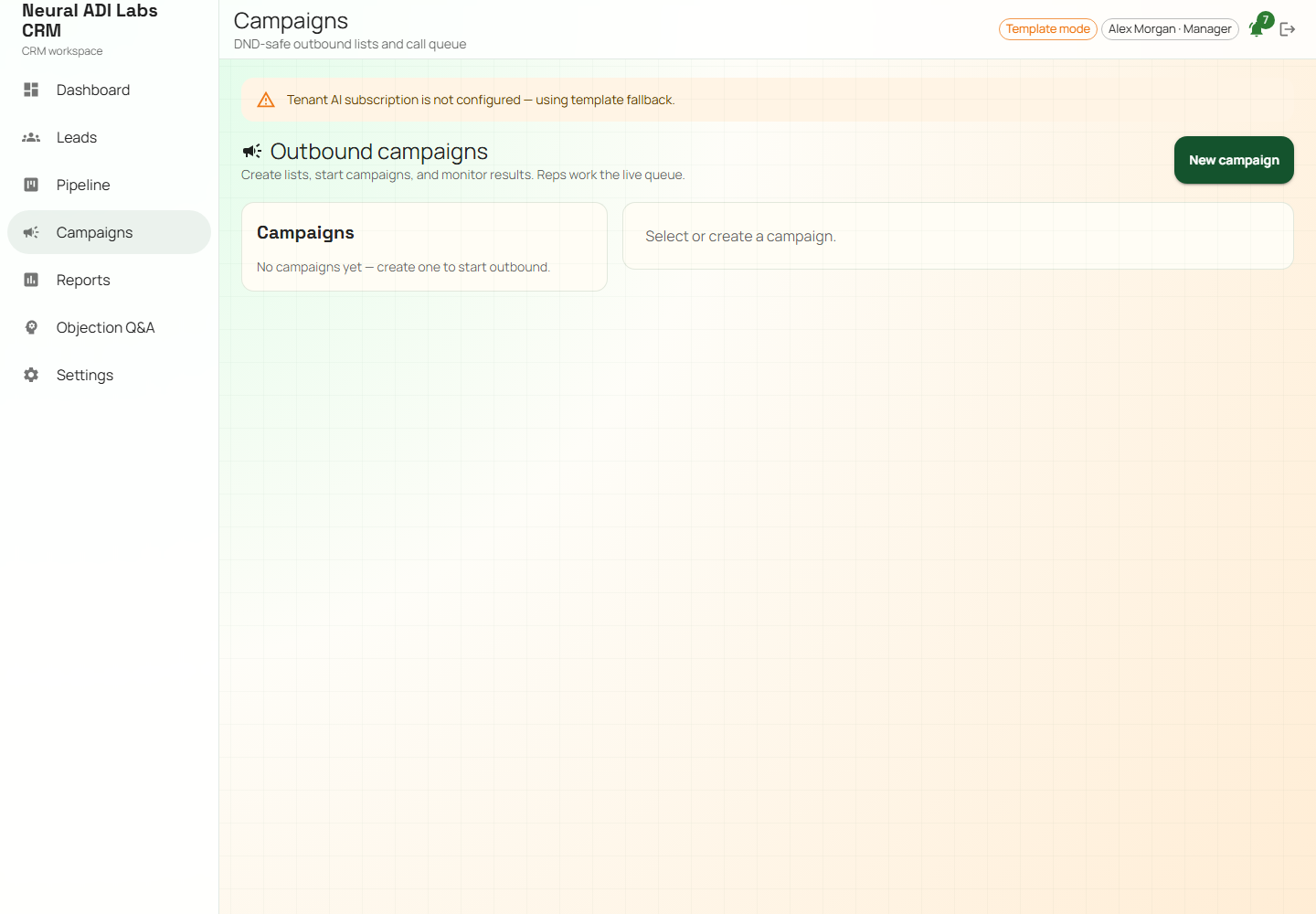Click the Leads people icon
This screenshot has width=1316, height=914.
click(x=31, y=137)
